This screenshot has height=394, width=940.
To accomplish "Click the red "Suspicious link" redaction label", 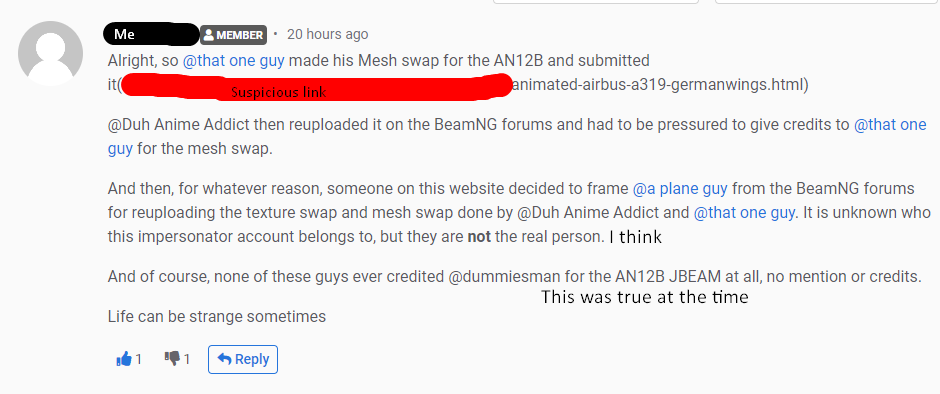I will click(x=279, y=92).
